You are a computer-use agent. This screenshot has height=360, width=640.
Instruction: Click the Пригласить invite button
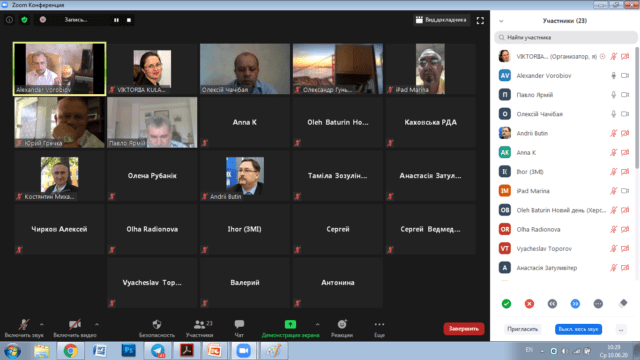pyautogui.click(x=522, y=329)
